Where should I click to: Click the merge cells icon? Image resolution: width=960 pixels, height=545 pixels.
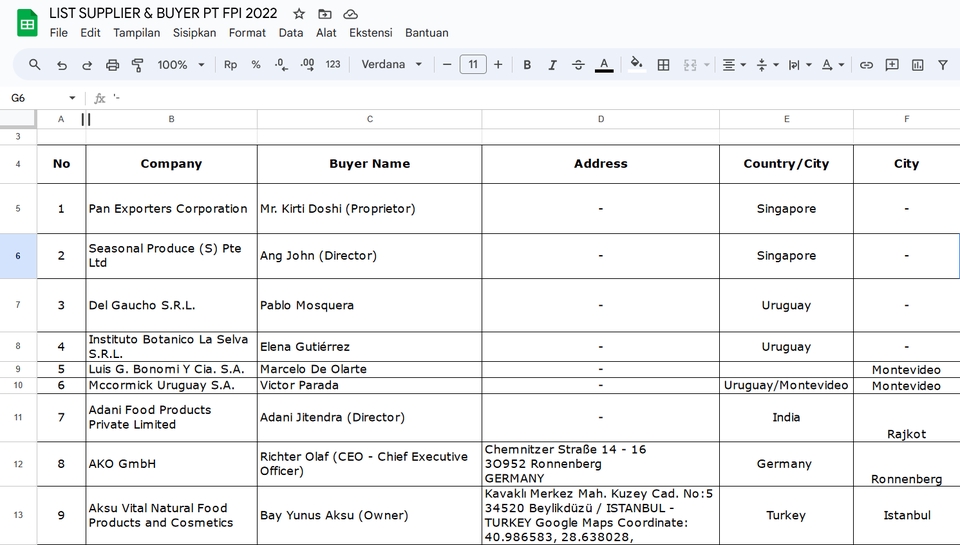tap(690, 64)
